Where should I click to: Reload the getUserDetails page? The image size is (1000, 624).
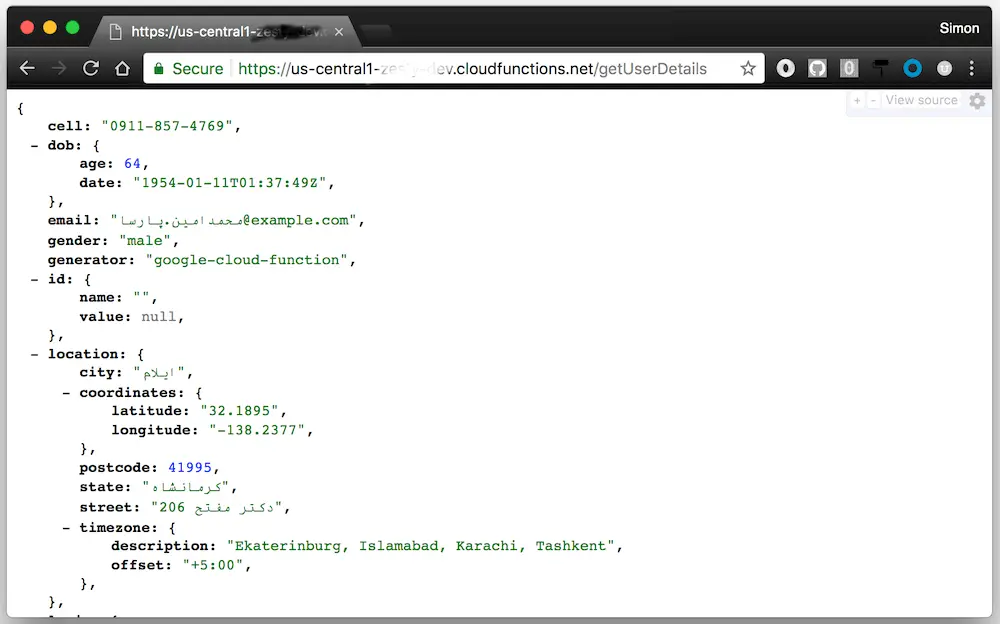91,68
